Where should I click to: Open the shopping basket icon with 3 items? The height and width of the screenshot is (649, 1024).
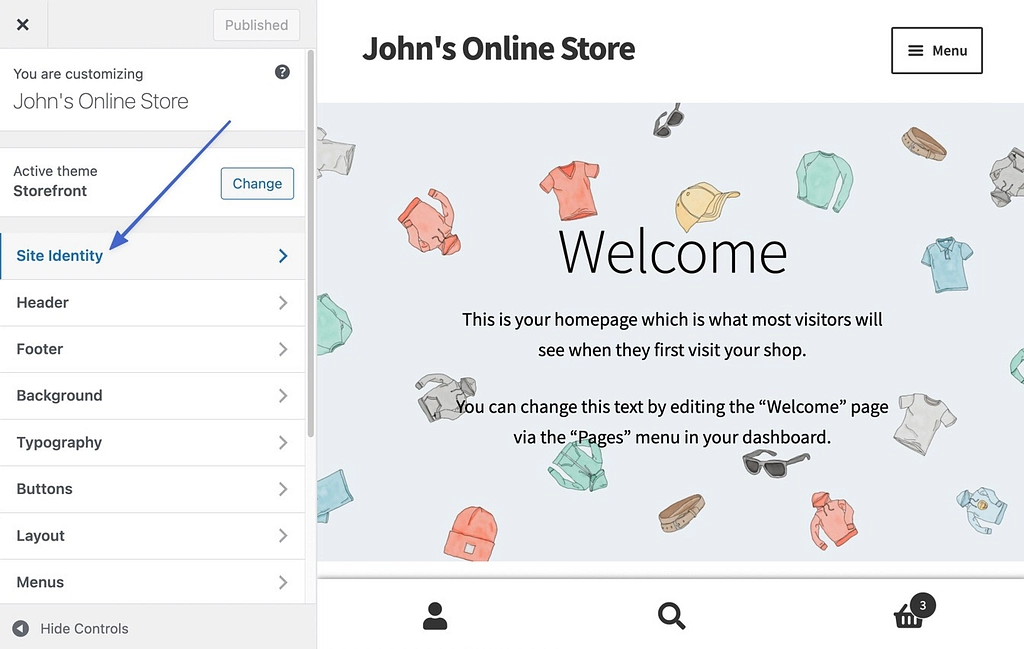913,611
